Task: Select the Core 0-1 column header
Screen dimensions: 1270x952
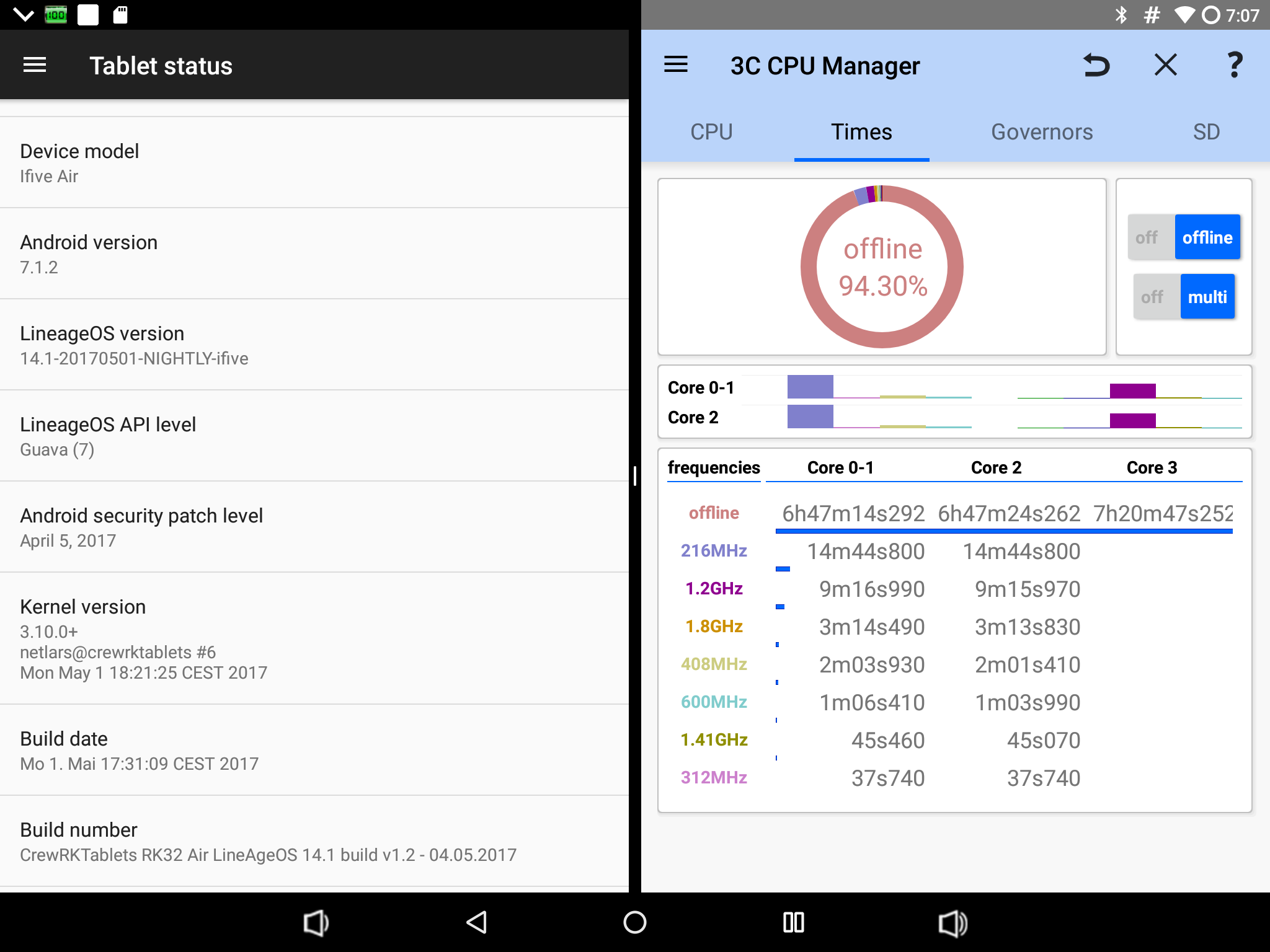Action: tap(840, 468)
